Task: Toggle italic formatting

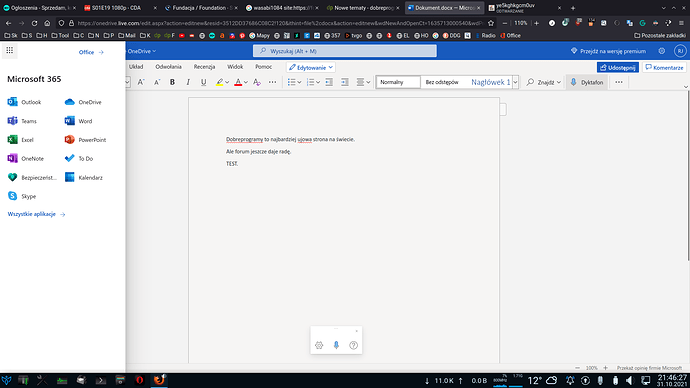Action: [188, 82]
